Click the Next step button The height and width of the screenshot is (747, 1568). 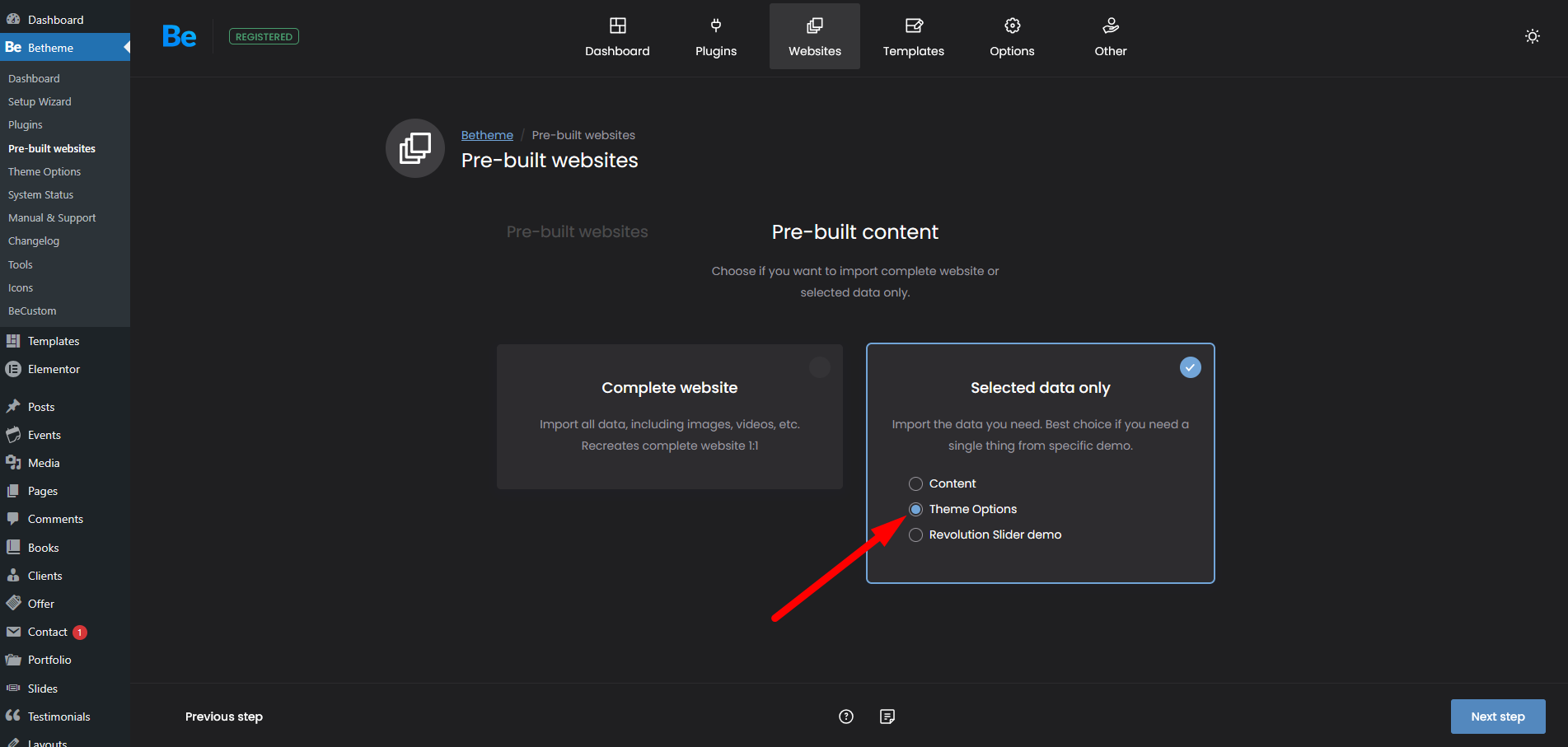coord(1497,717)
